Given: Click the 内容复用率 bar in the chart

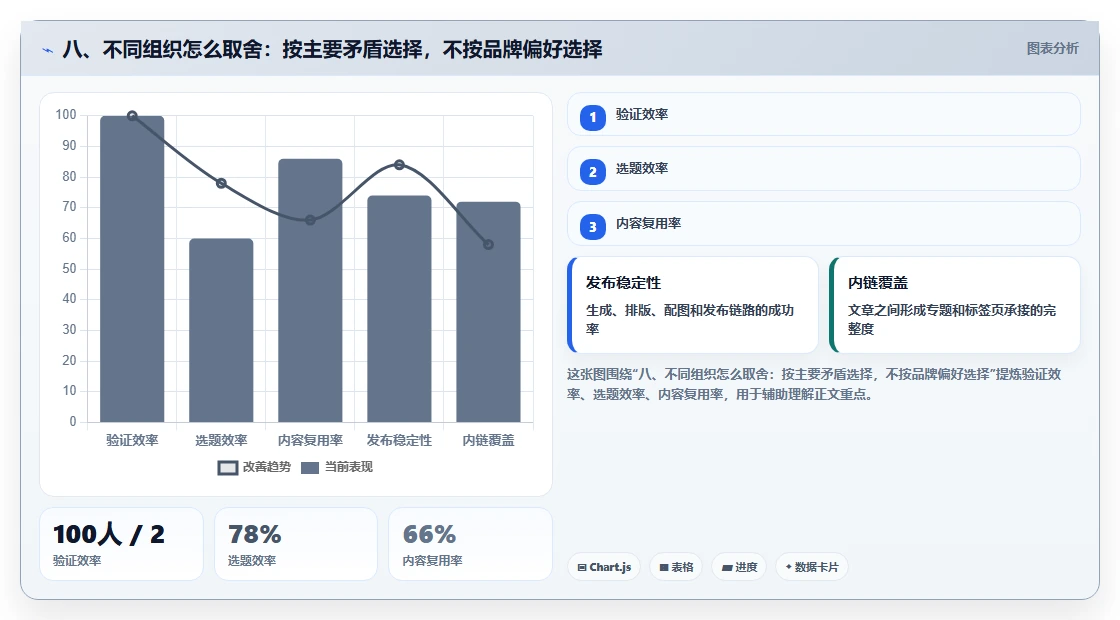Looking at the screenshot, I should click(x=310, y=290).
